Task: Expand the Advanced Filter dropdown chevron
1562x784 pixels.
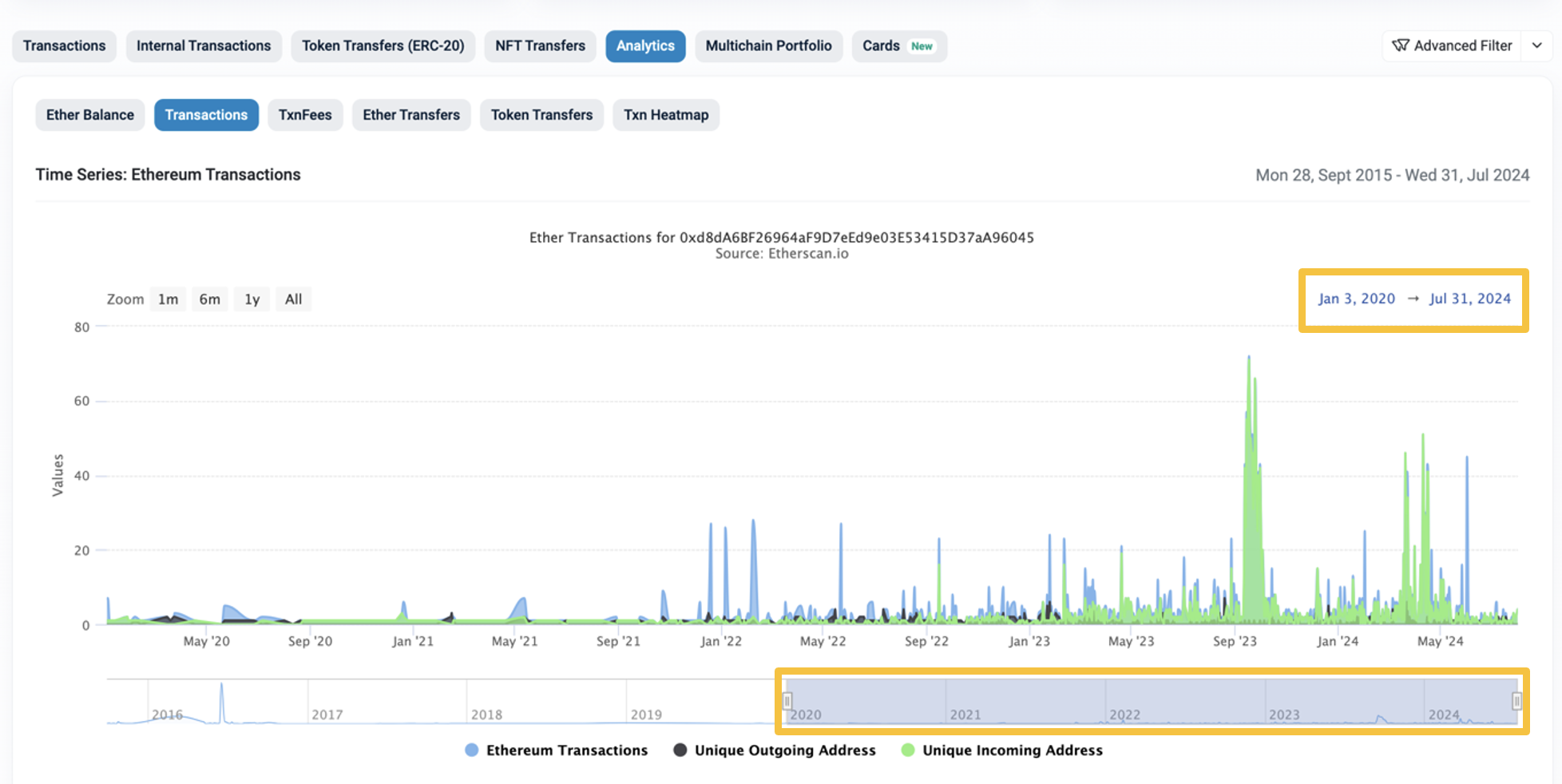Action: pos(1536,46)
